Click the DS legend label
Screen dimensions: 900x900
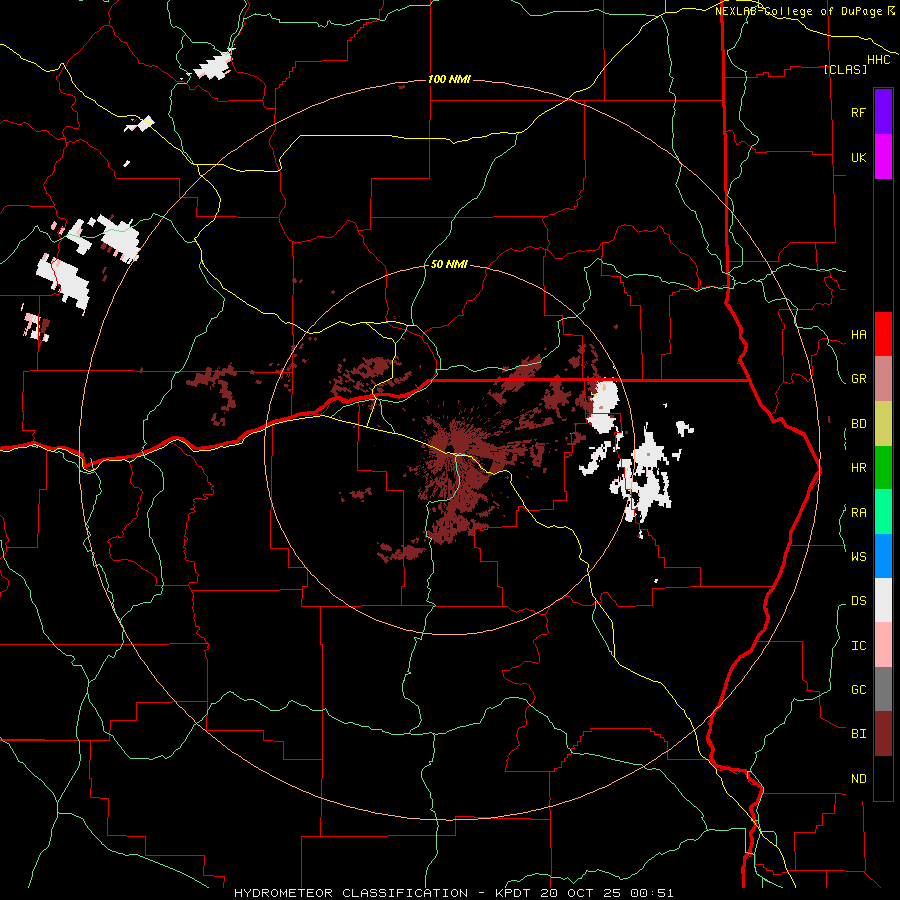coord(858,601)
